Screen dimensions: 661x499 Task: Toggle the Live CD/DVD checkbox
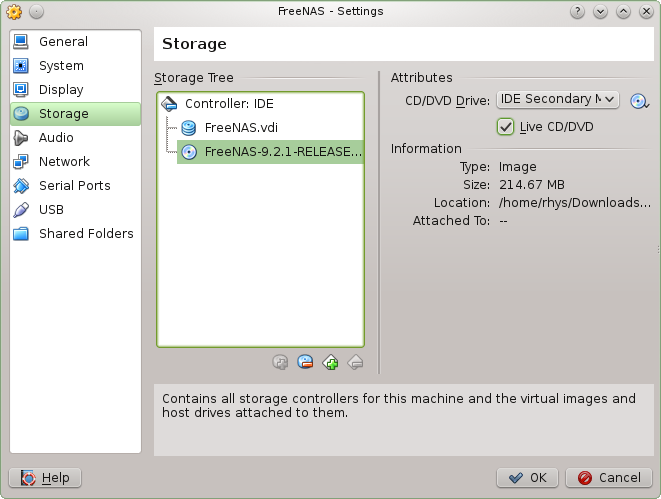505,127
